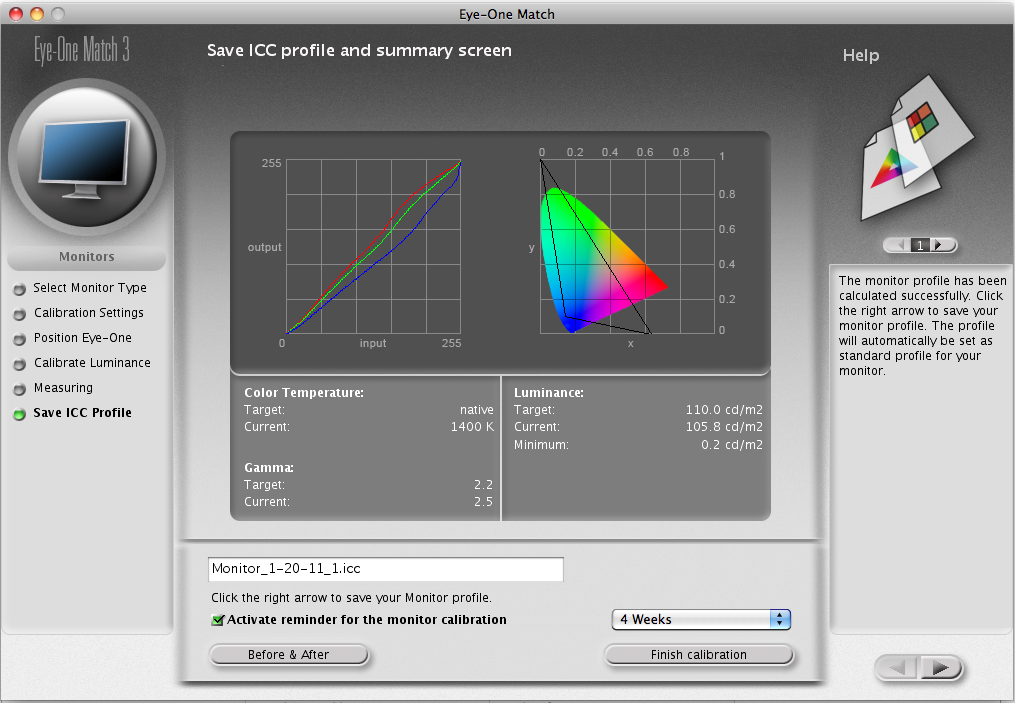The height and width of the screenshot is (703, 1015).
Task: Click the Position Eye-One step indicator dot
Action: pyautogui.click(x=20, y=339)
